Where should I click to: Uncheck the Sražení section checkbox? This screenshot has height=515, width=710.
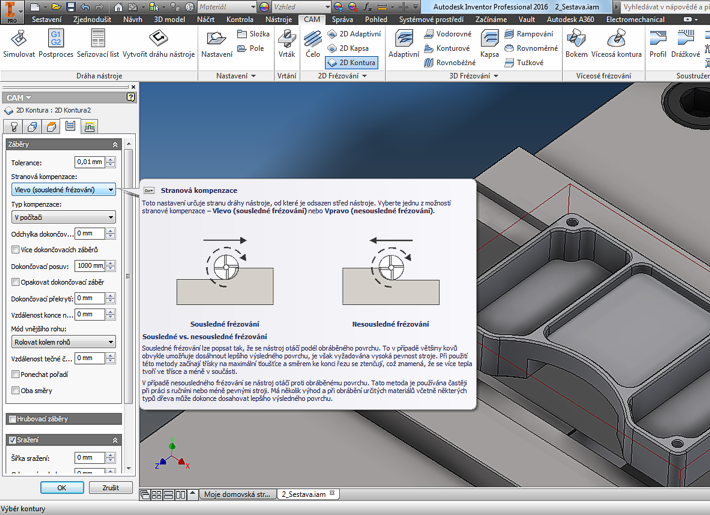click(x=12, y=440)
